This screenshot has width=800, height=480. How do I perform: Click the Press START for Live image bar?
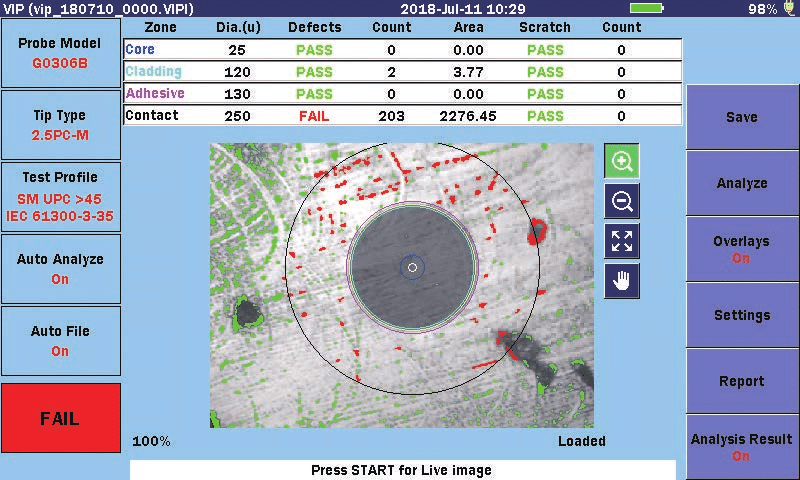tap(403, 470)
